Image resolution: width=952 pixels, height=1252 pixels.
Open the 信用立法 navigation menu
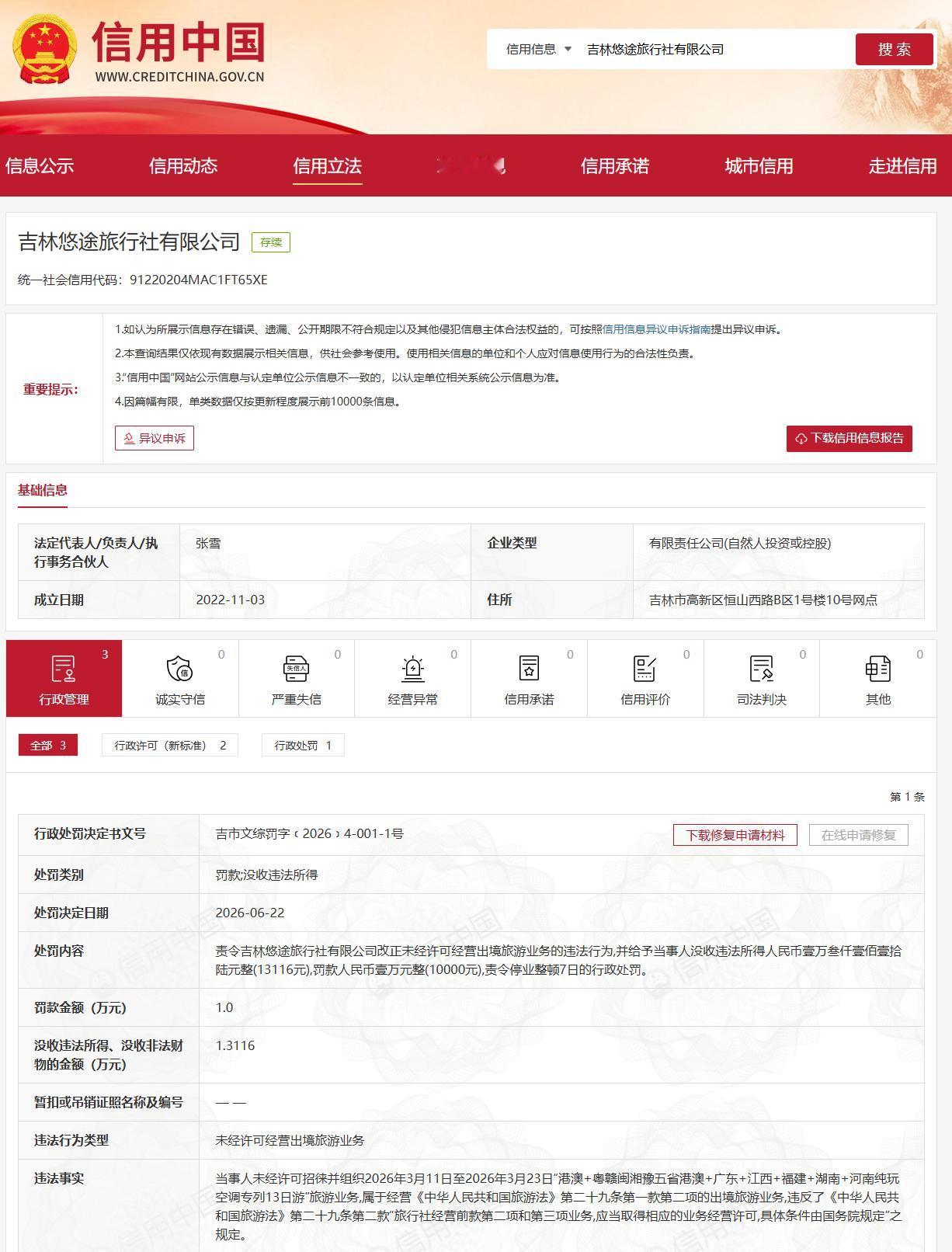[327, 165]
